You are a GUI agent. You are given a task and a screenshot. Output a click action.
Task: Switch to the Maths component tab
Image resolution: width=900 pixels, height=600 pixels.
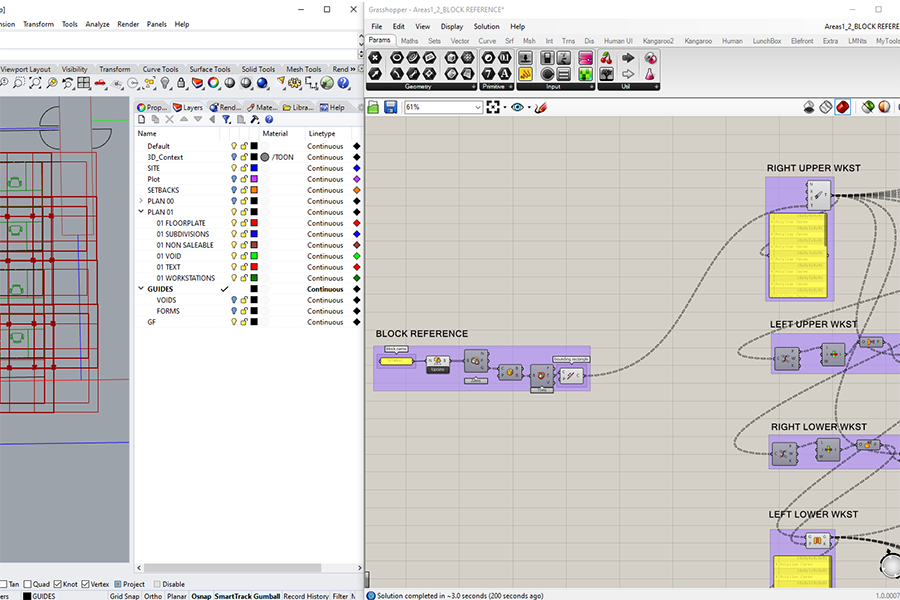(410, 41)
